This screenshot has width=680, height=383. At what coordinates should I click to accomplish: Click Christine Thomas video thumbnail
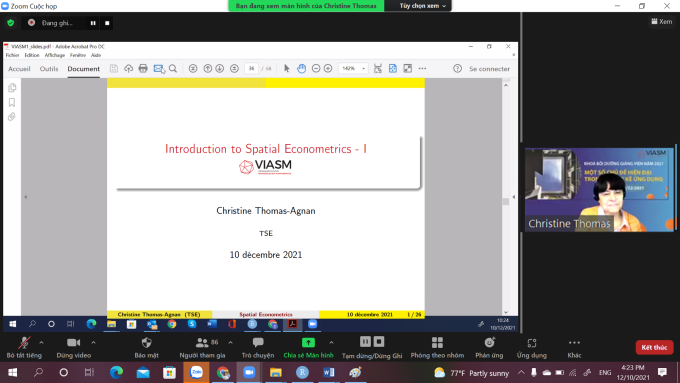(x=599, y=190)
